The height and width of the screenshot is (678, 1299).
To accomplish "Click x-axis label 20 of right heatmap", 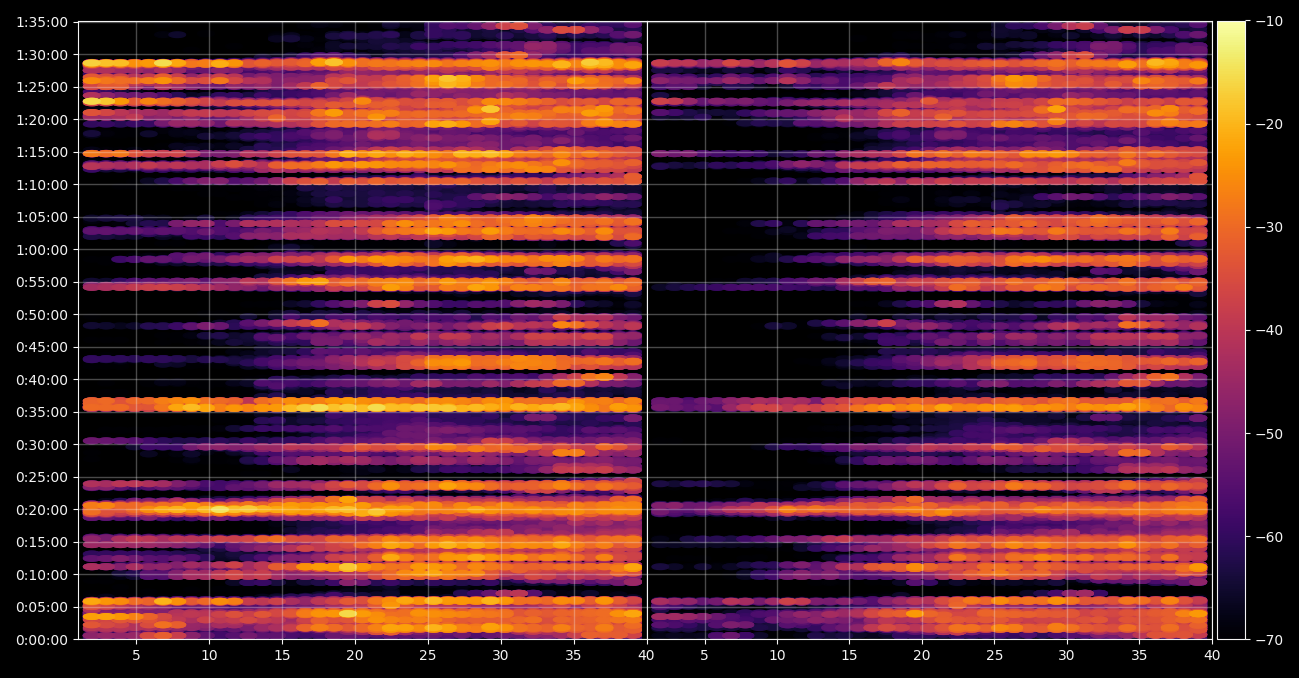I will (x=921, y=655).
